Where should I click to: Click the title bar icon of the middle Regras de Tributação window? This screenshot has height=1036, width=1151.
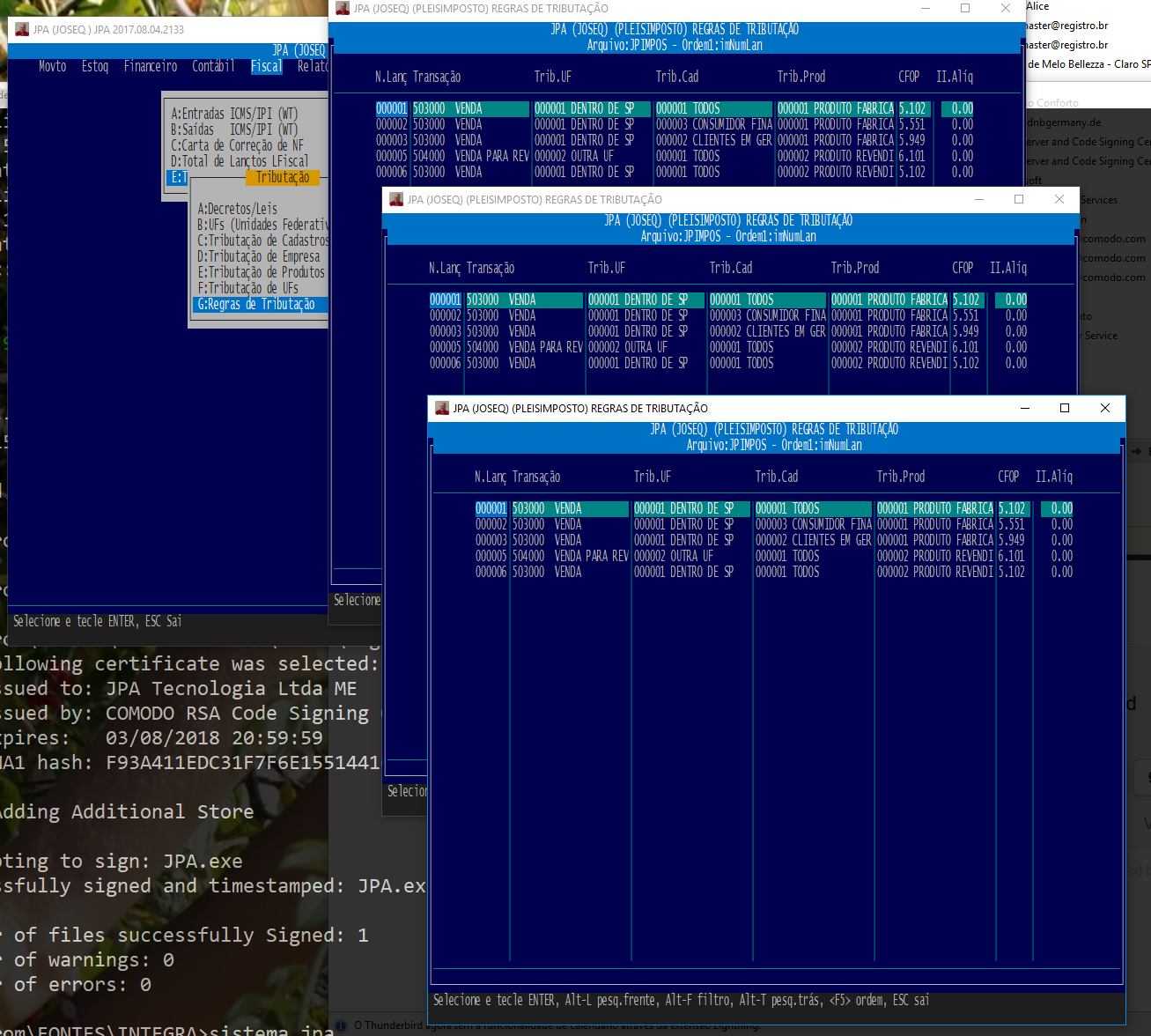tap(396, 199)
